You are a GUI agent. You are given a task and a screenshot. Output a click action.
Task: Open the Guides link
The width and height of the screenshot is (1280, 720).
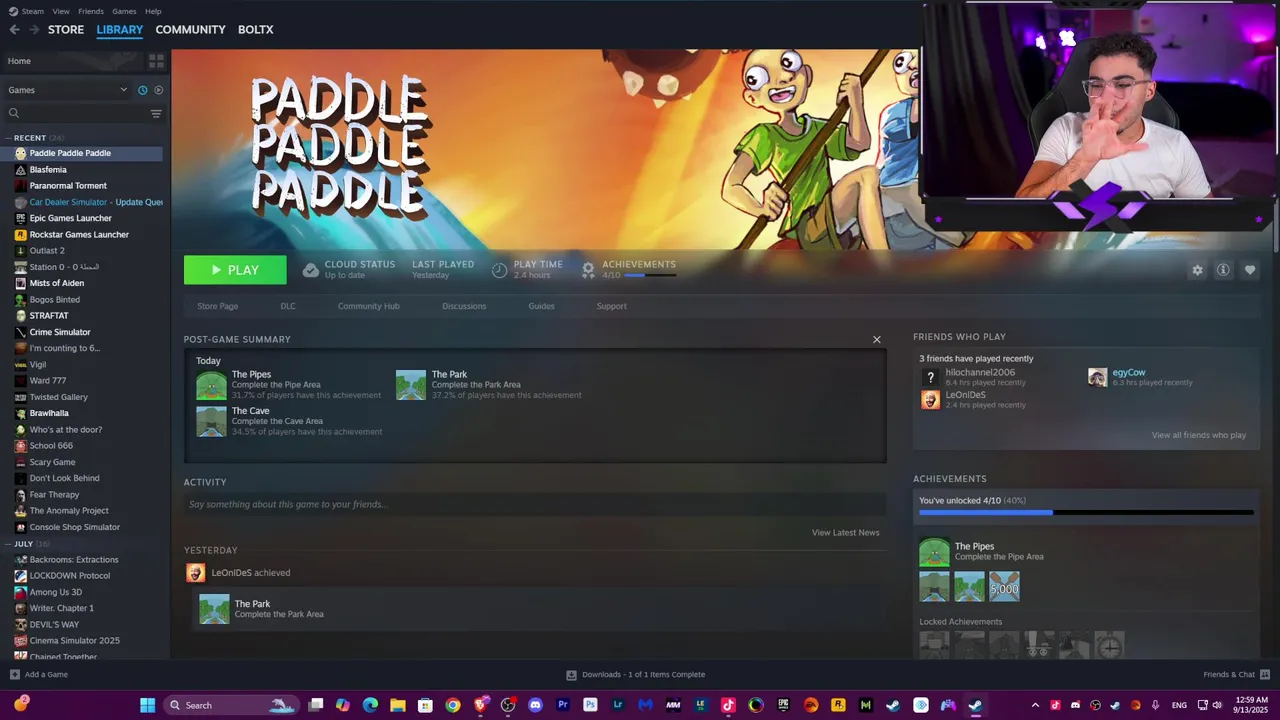(x=541, y=306)
